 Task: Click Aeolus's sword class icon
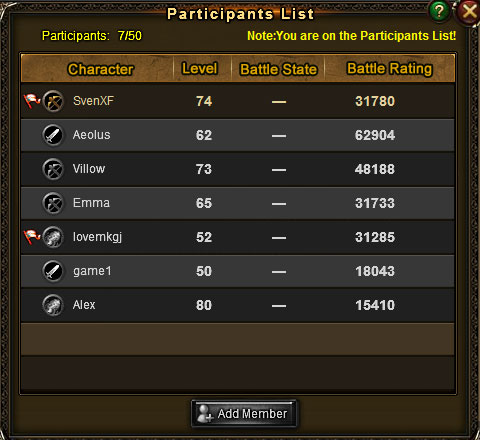pos(53,135)
